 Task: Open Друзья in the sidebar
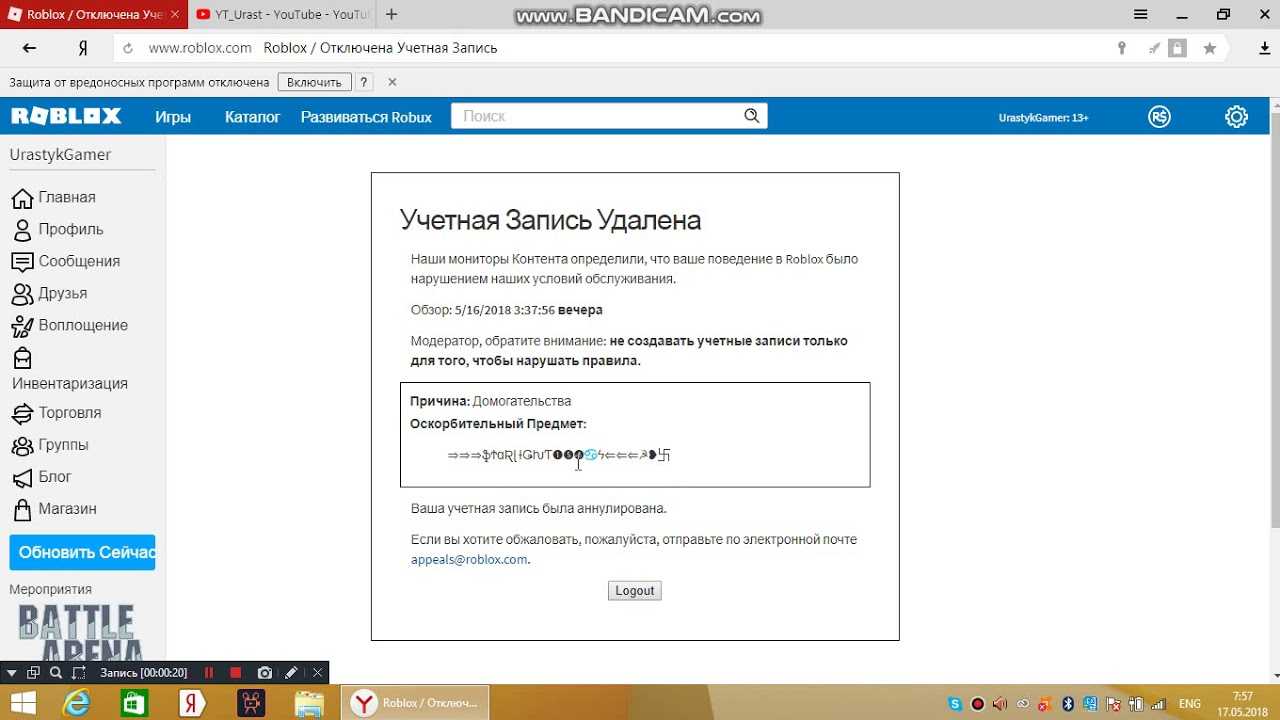click(49, 293)
